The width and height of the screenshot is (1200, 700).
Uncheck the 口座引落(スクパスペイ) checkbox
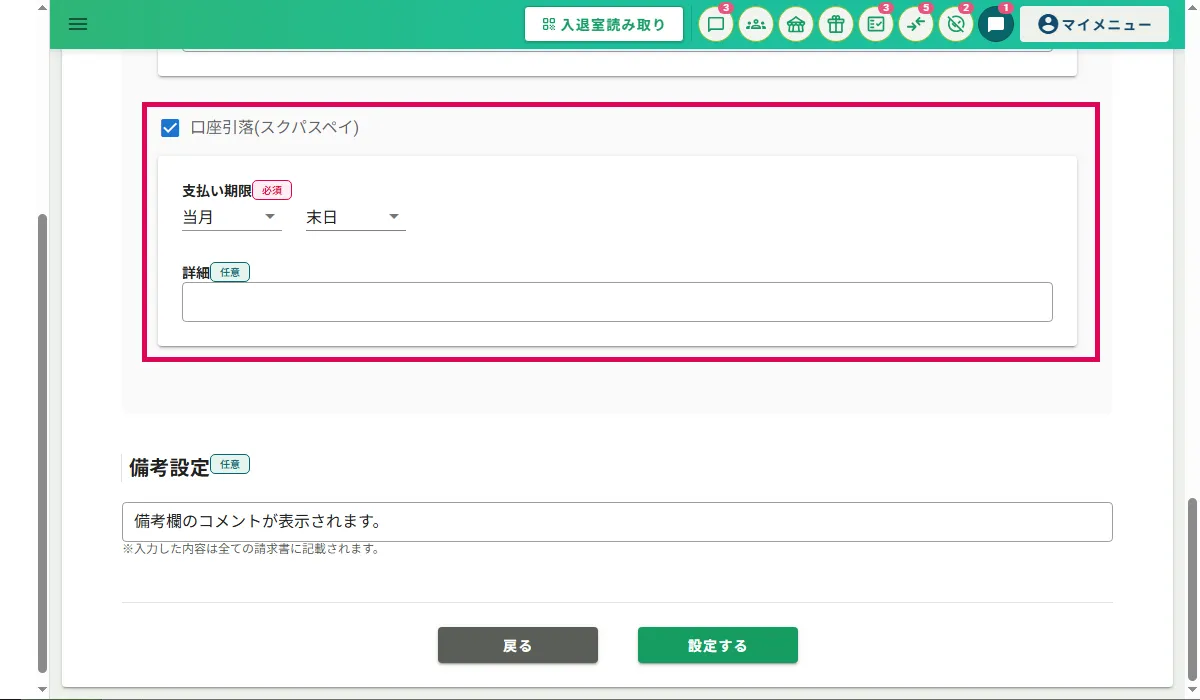(x=170, y=128)
